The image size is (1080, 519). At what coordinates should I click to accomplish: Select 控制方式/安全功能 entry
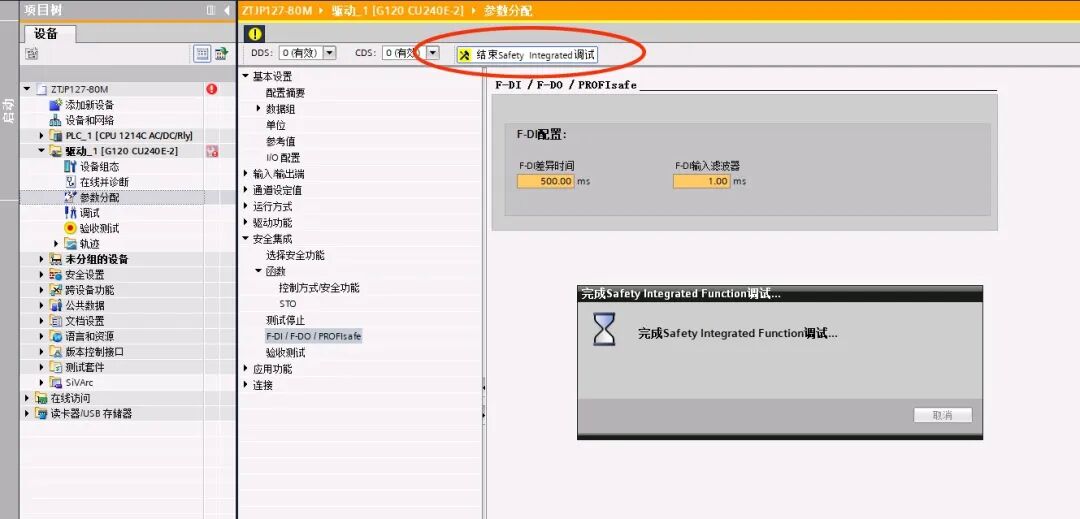coord(319,288)
